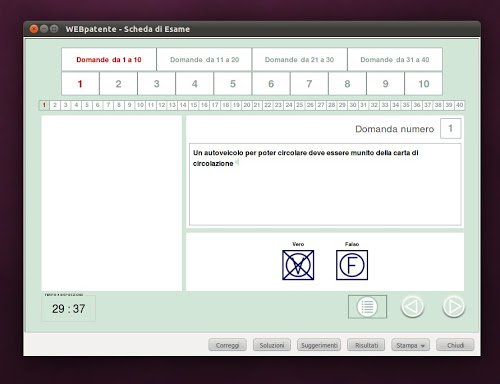The width and height of the screenshot is (500, 384).
Task: Click the Chiudi button
Action: 455,345
